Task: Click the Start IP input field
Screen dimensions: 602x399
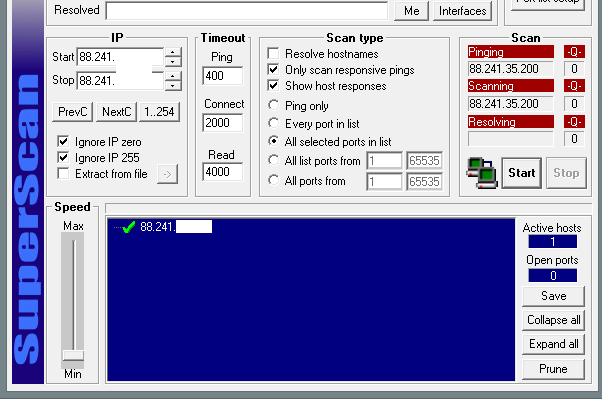Action: coord(121,57)
